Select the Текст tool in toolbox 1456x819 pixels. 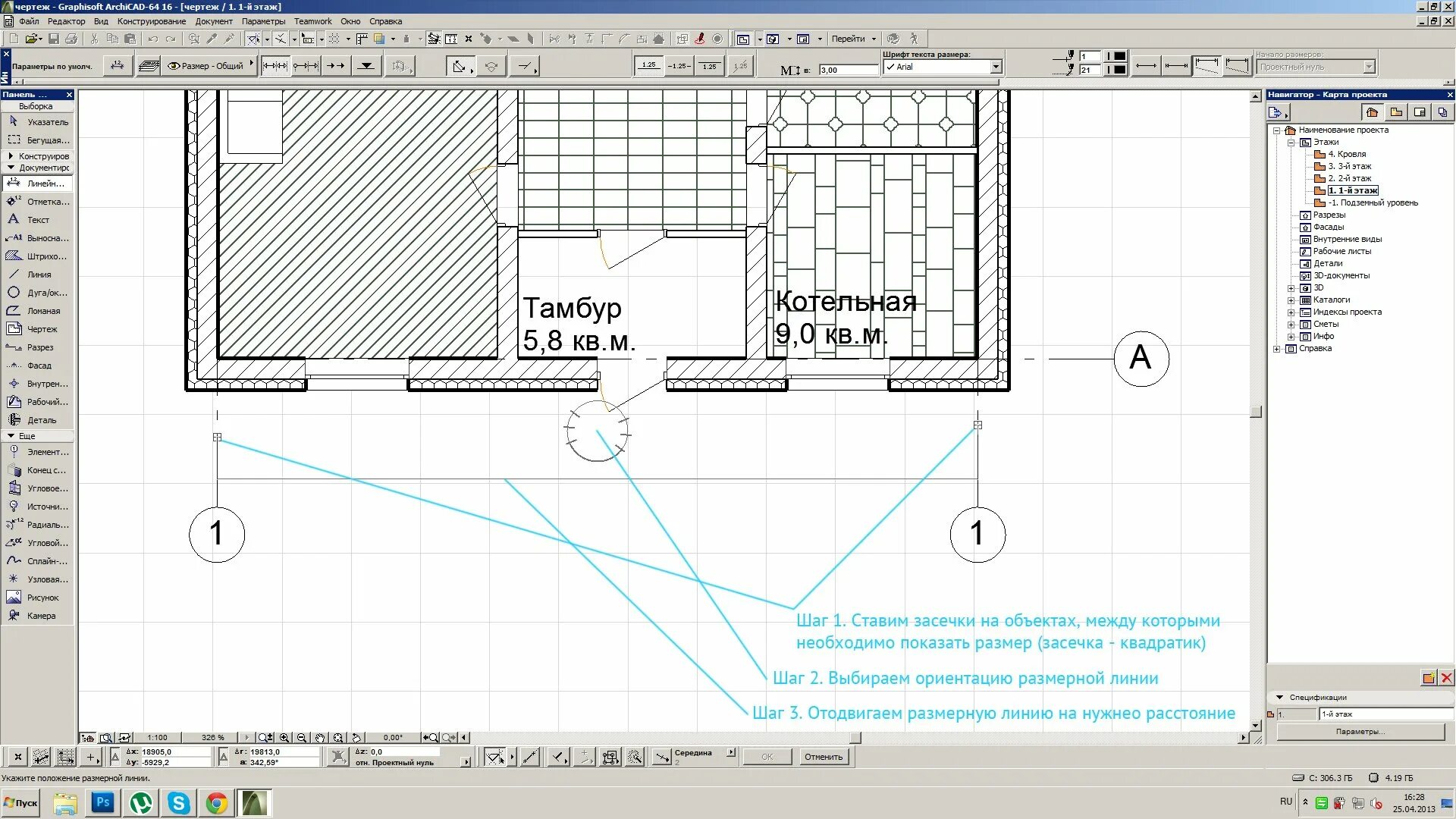pos(37,220)
